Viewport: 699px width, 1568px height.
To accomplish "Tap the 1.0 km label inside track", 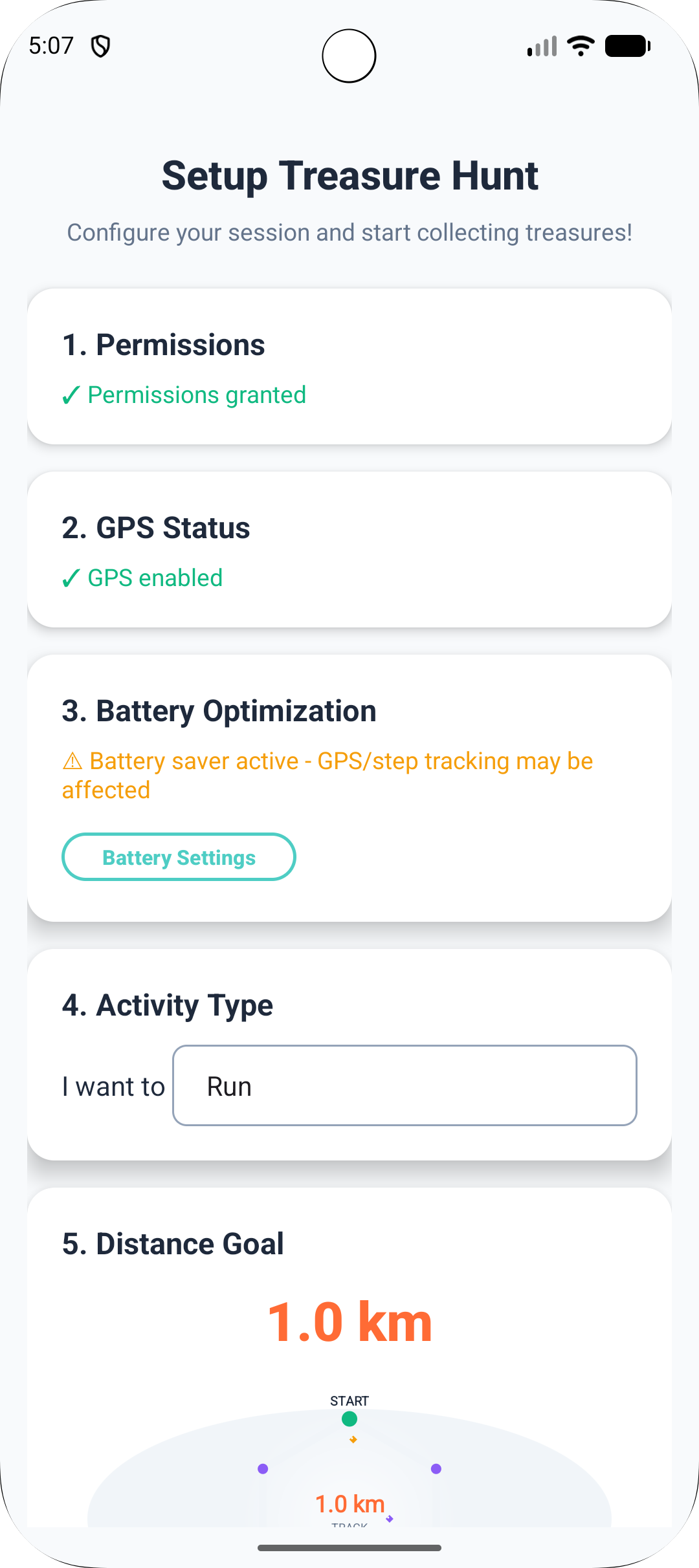I will click(349, 1504).
